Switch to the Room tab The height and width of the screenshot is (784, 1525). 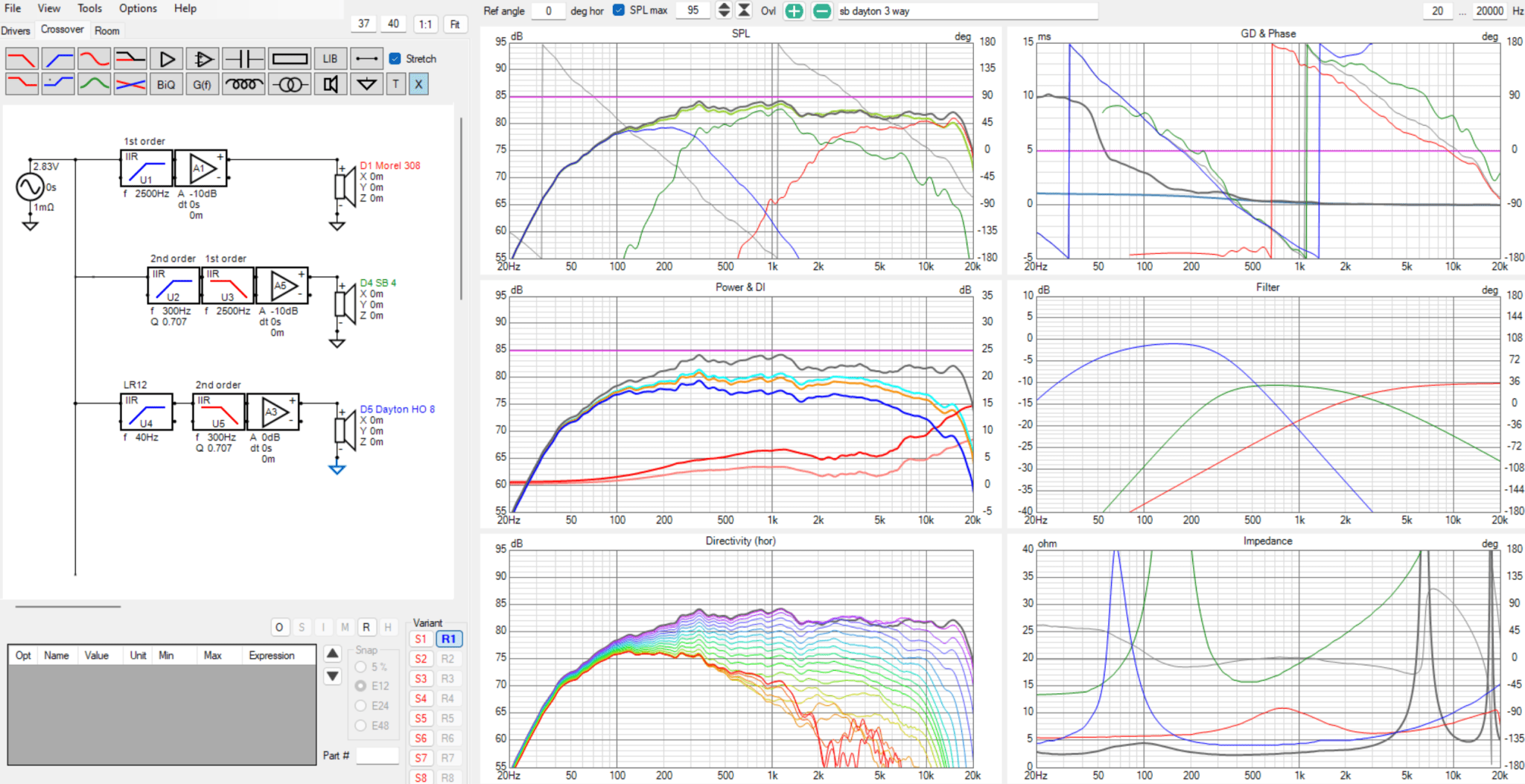(107, 31)
